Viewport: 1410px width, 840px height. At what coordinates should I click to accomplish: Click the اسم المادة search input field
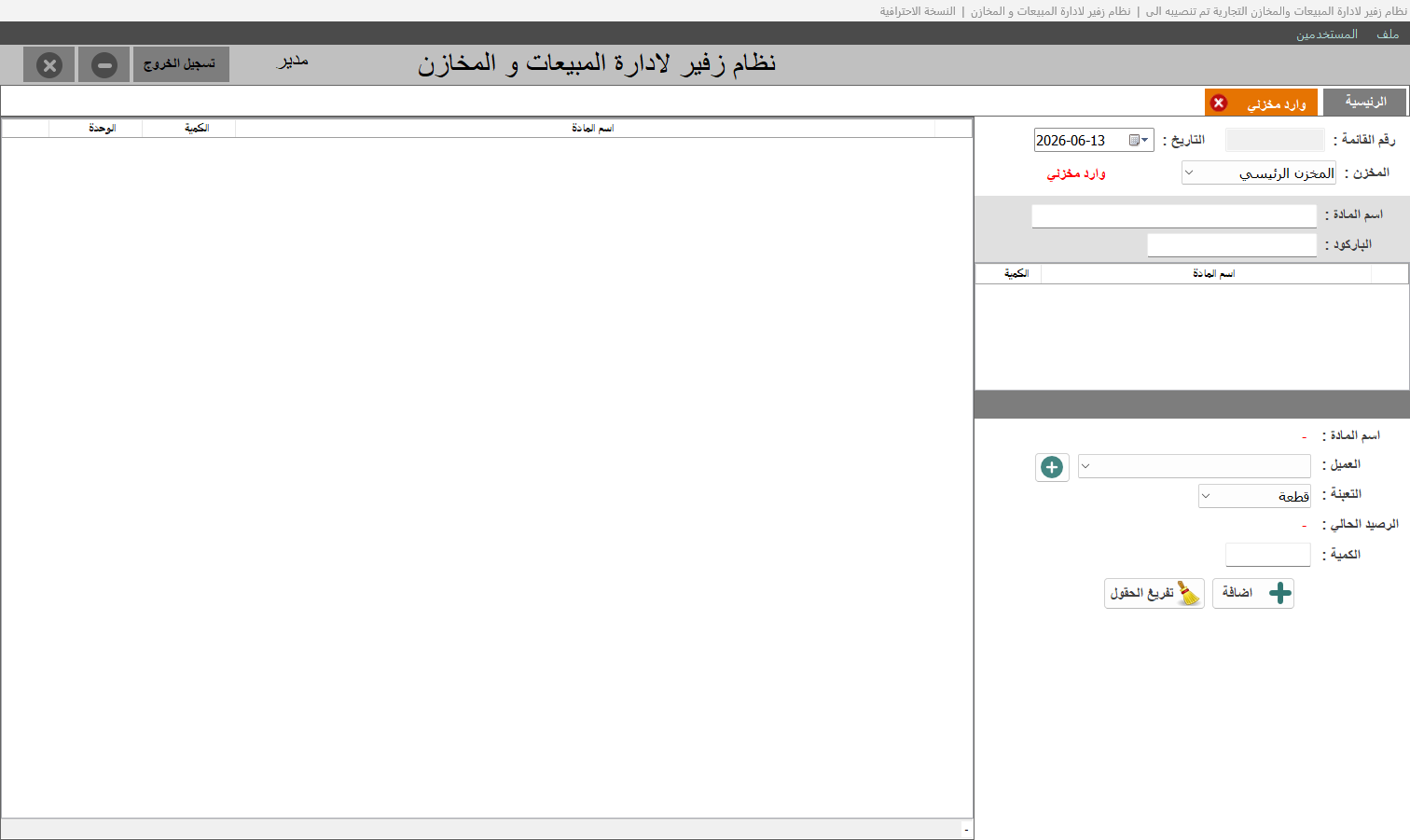[x=1174, y=216]
